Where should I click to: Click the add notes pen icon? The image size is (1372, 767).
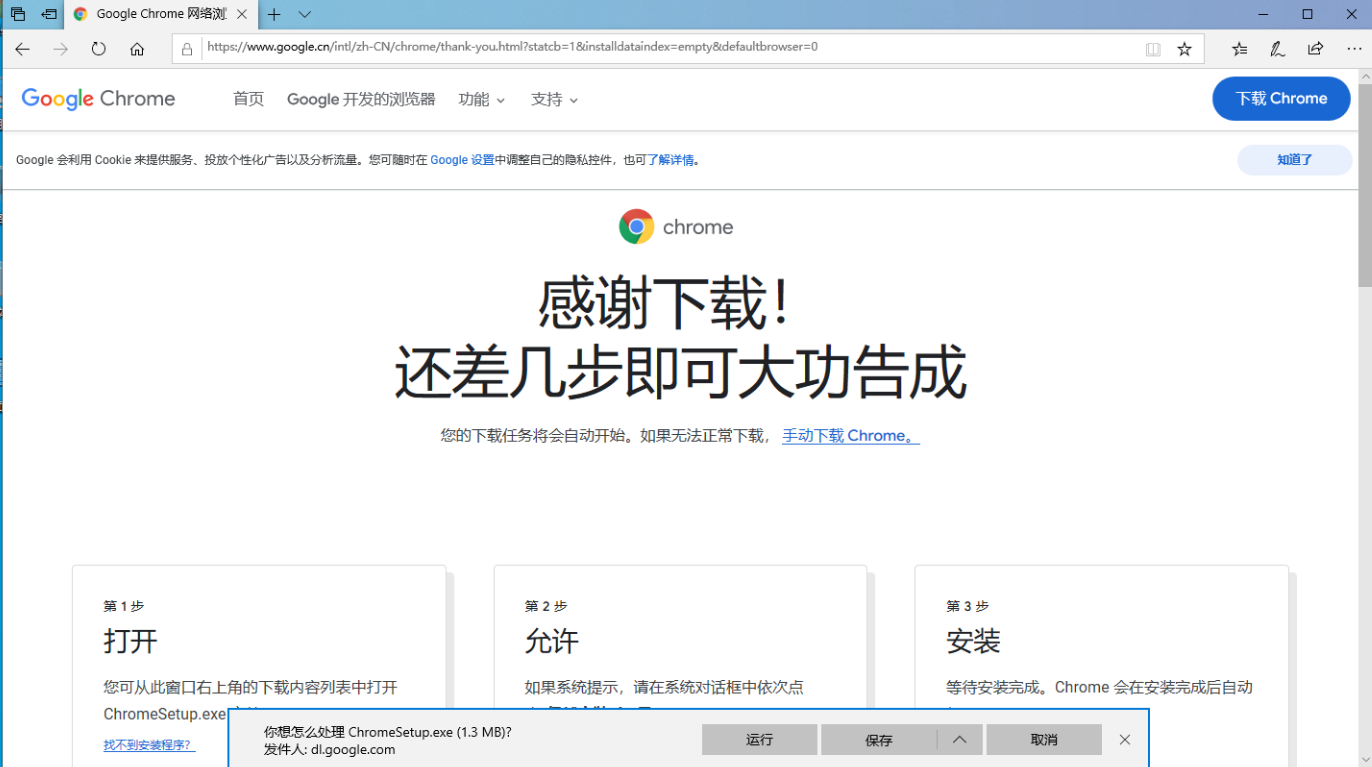click(x=1277, y=49)
